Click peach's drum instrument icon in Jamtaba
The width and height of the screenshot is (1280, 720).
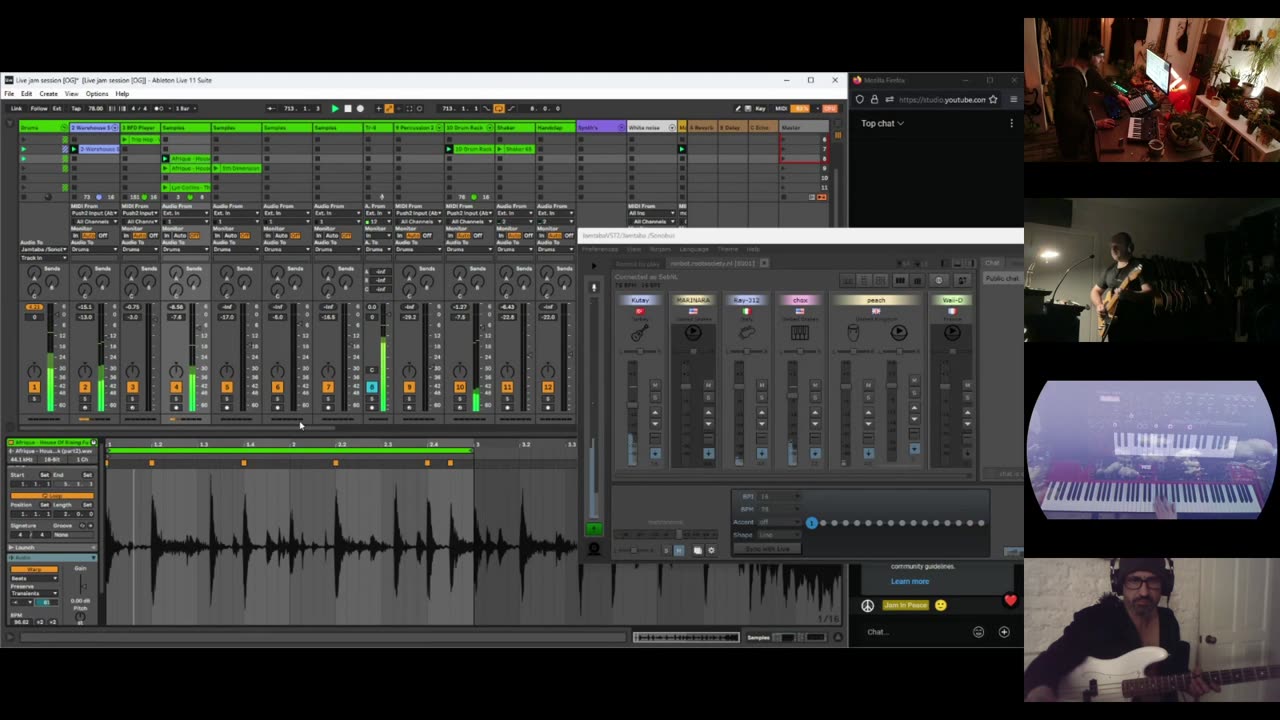coord(853,333)
